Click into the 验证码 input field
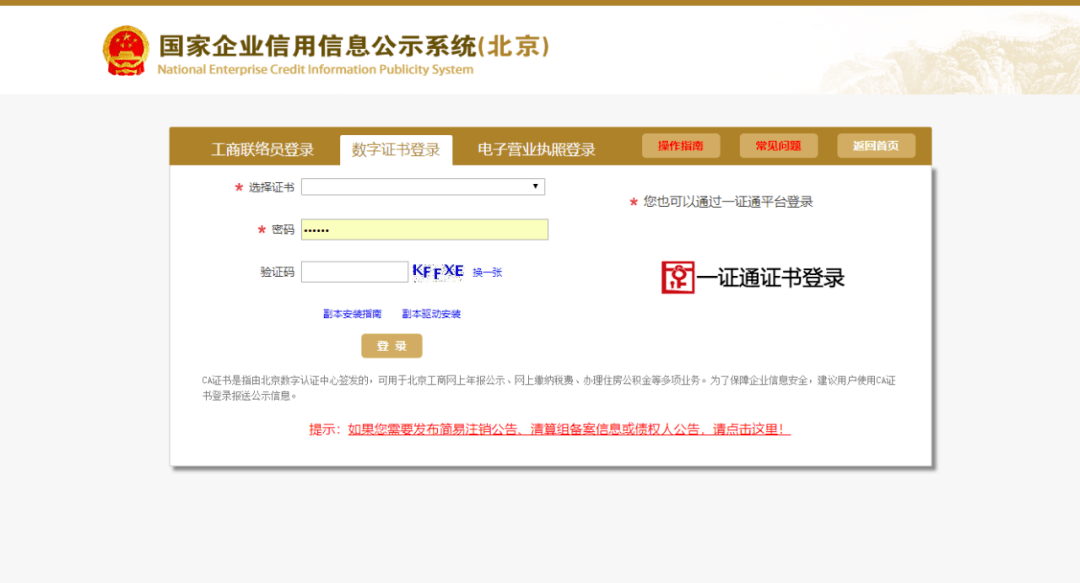1080x583 pixels. (x=354, y=272)
